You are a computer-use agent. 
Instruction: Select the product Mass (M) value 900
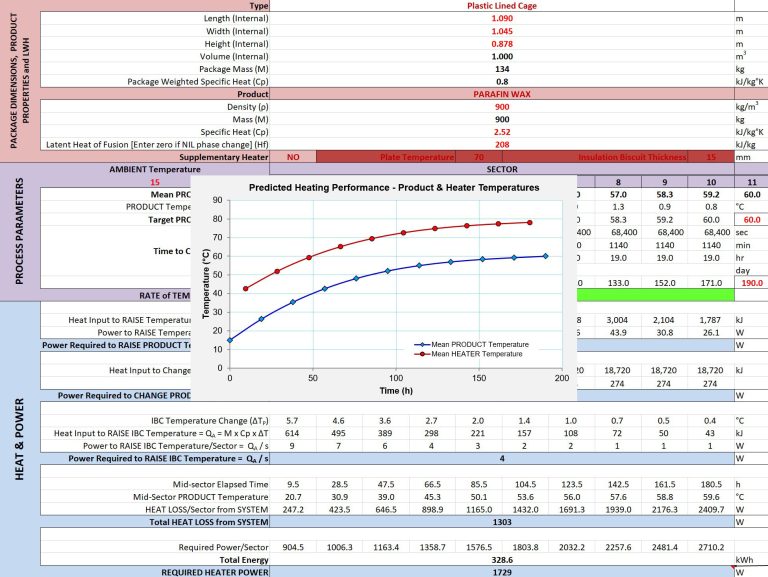coord(502,120)
